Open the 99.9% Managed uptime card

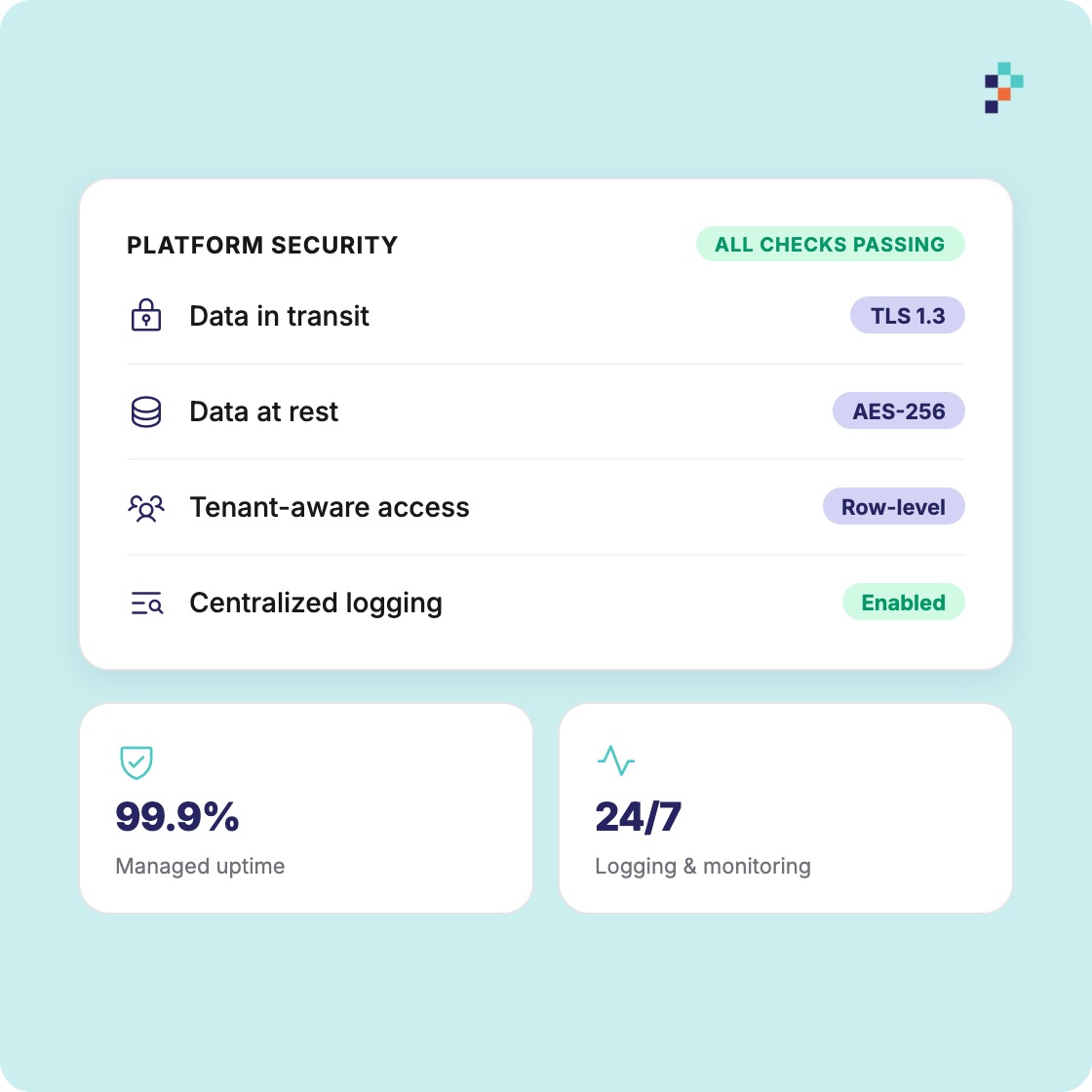point(306,808)
